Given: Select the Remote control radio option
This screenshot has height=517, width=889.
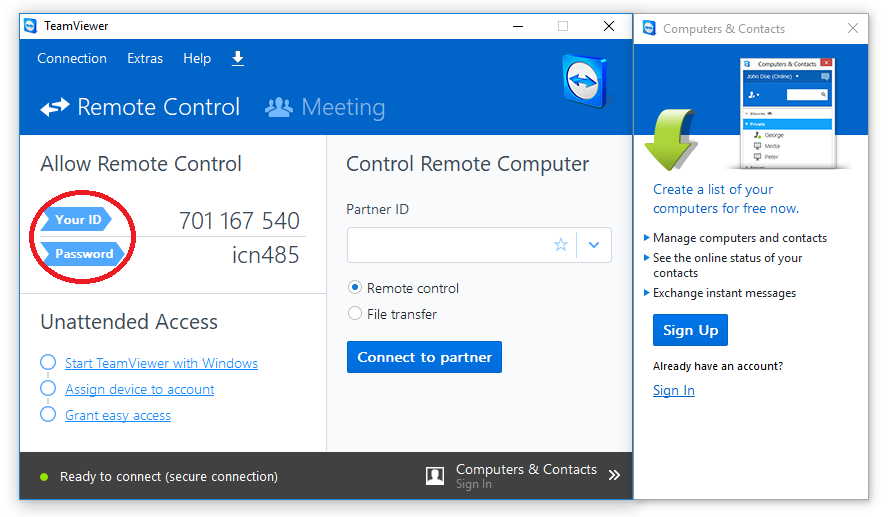Looking at the screenshot, I should pos(355,287).
